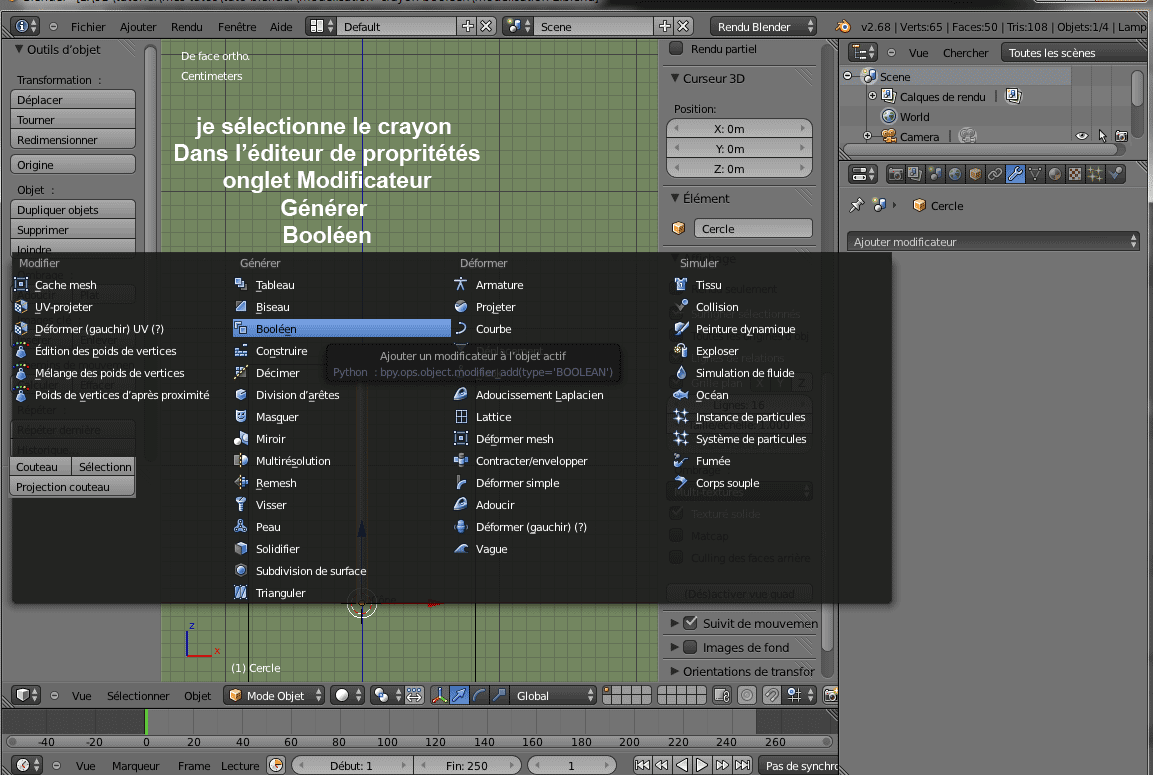The height and width of the screenshot is (775, 1153).
Task: Choose Booléen from Générer list
Action: (342, 329)
